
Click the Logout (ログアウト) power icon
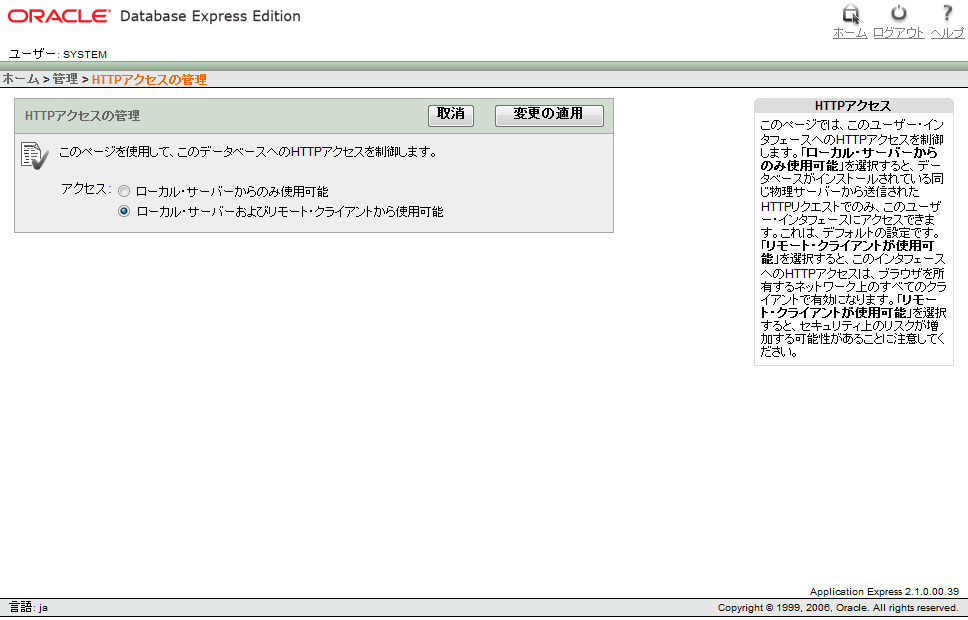pyautogui.click(x=899, y=13)
